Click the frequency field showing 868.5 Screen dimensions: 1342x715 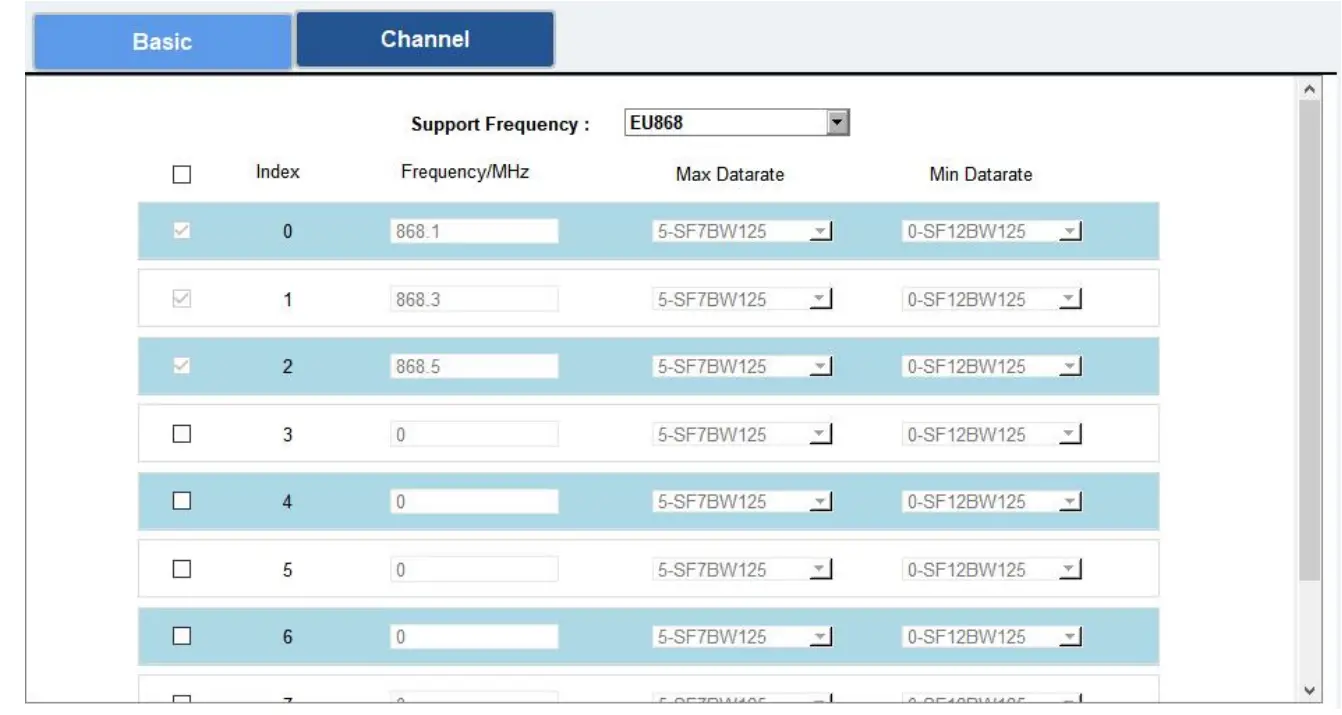click(474, 367)
